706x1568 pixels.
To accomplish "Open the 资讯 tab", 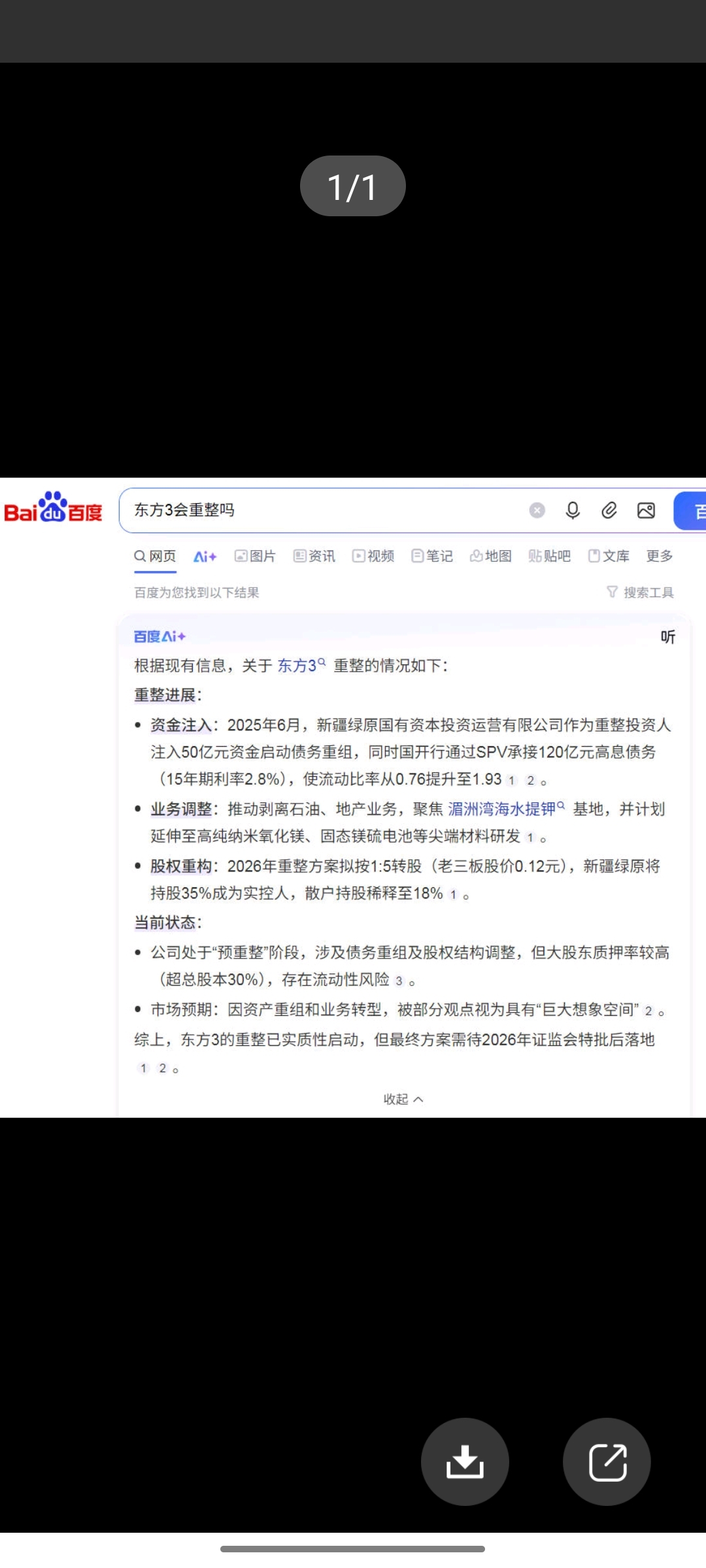I will (314, 556).
